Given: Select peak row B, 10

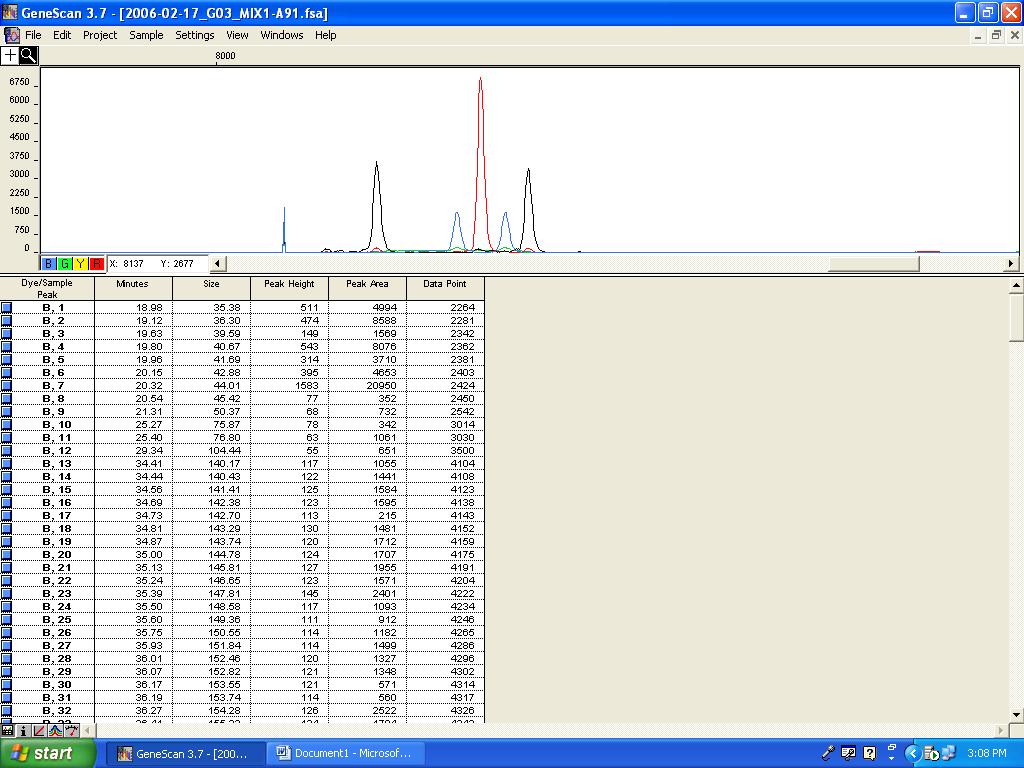Looking at the screenshot, I should point(242,424).
